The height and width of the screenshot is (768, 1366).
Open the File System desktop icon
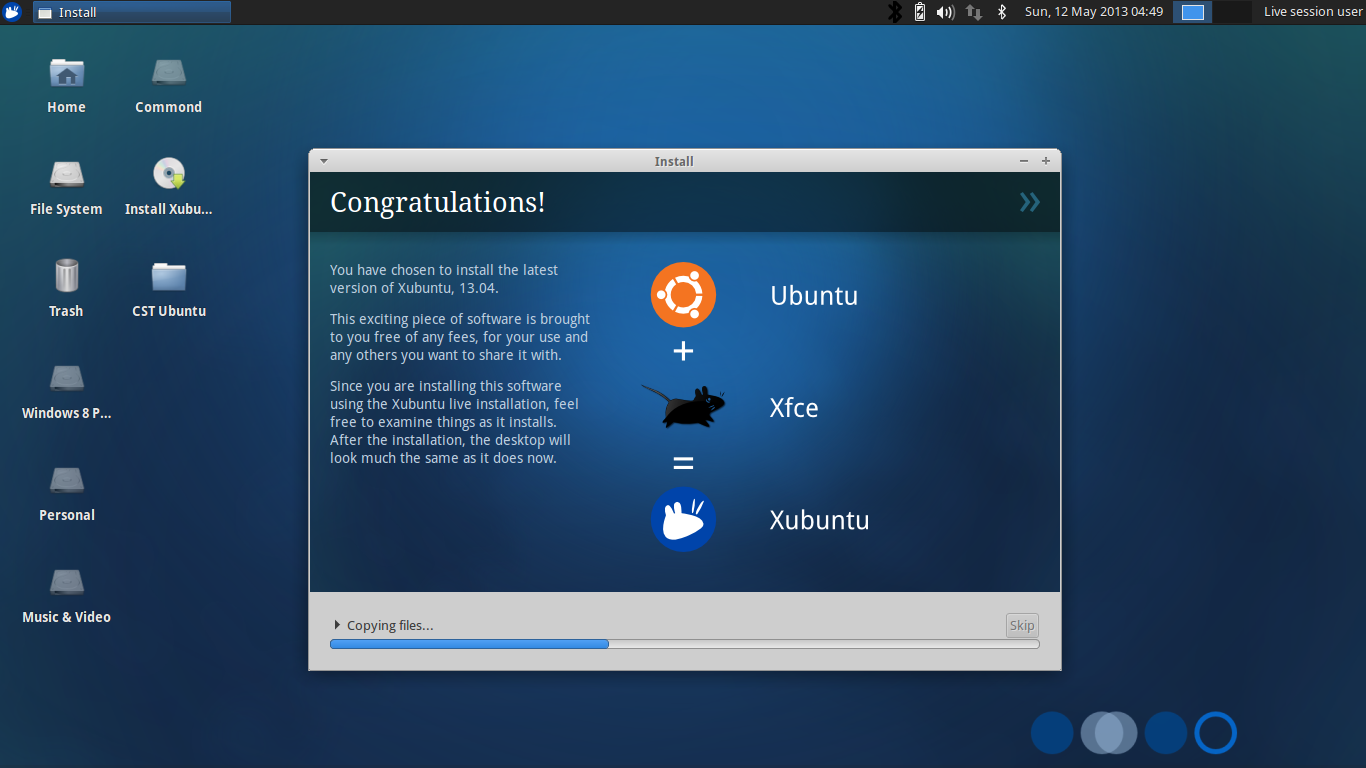pos(67,174)
